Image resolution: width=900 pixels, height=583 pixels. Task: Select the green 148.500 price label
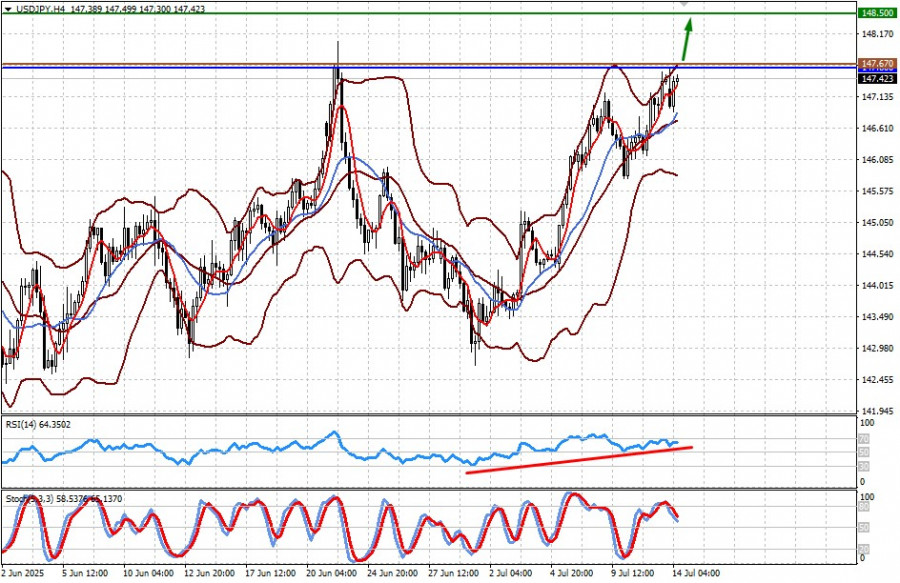tap(877, 13)
